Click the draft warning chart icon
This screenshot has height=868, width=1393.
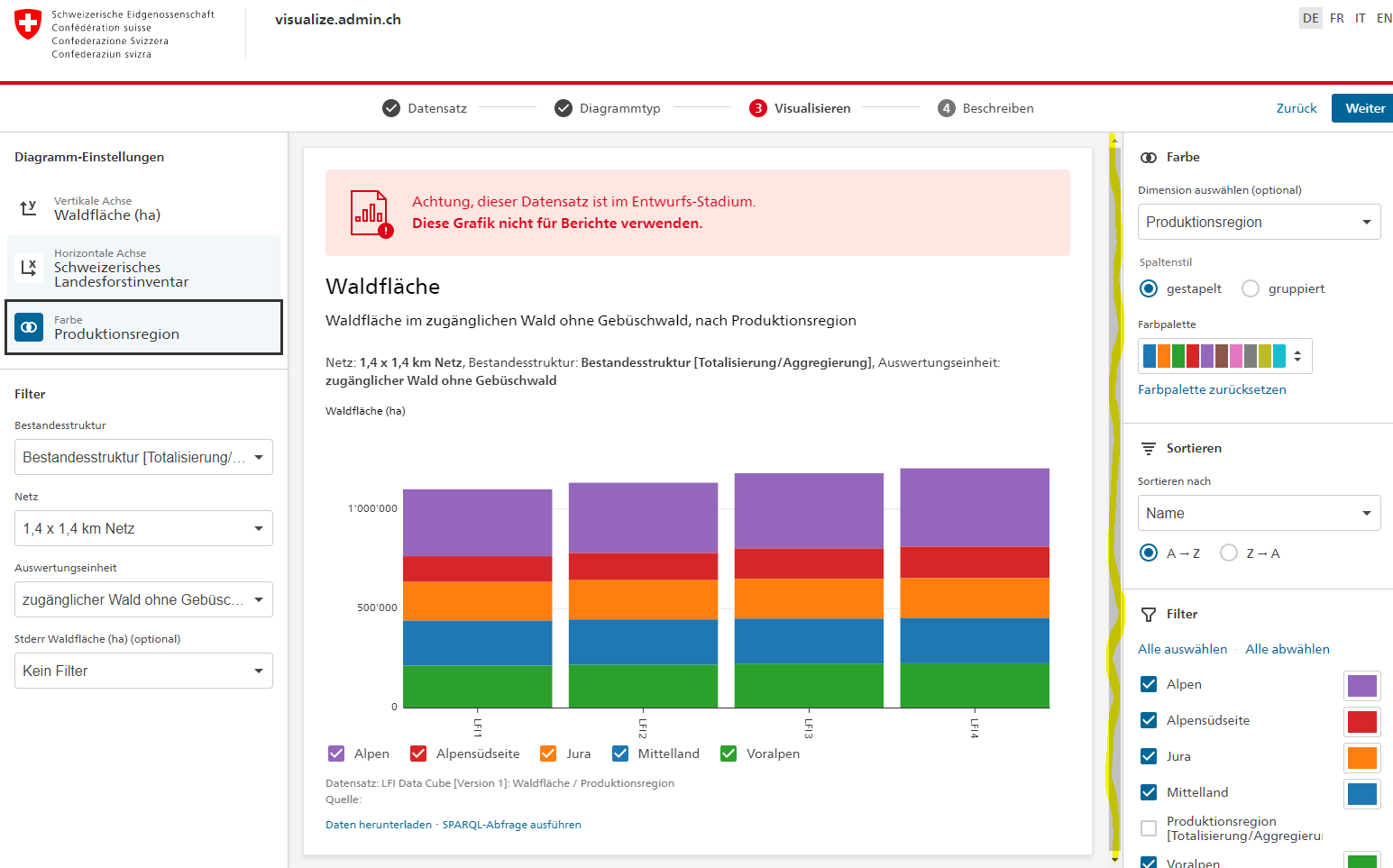(371, 214)
